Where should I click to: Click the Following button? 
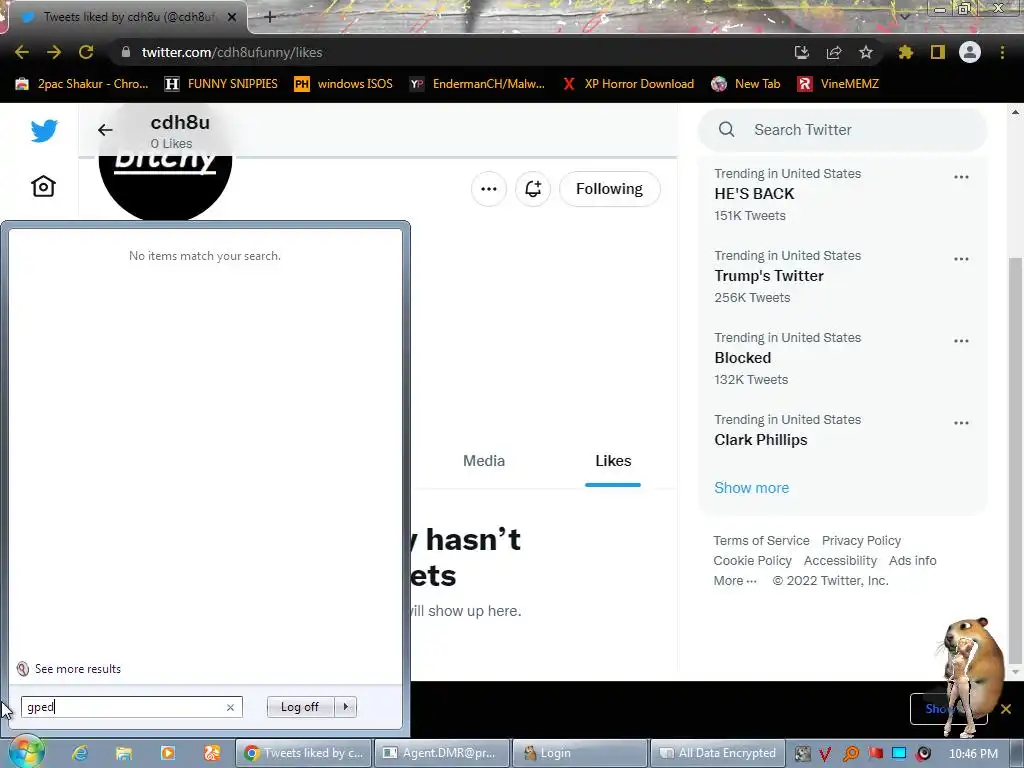click(609, 189)
